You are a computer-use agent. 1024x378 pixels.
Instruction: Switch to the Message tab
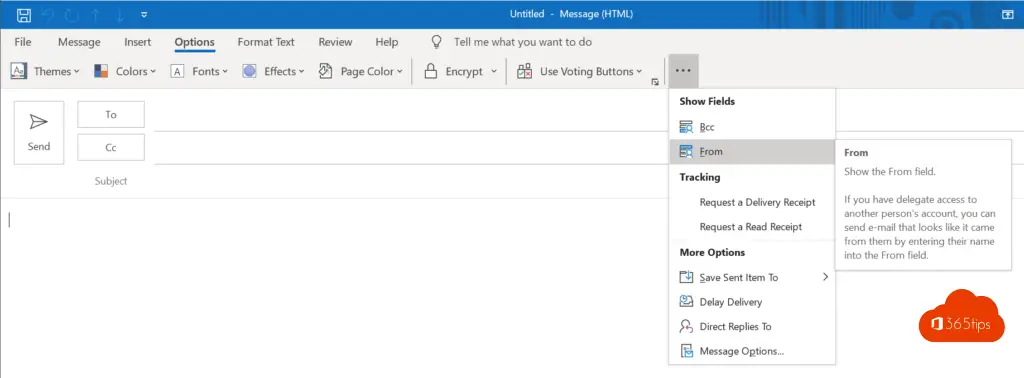tap(79, 42)
